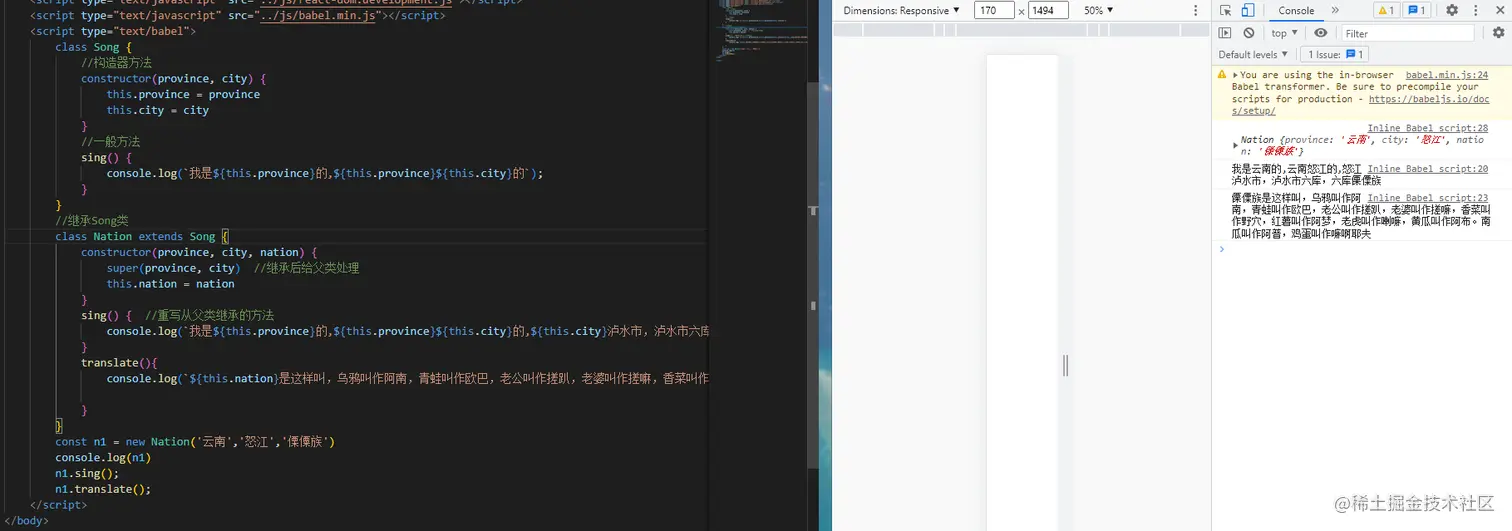Click 'this.province = province' line
The image size is (1512, 531).
[x=184, y=94]
